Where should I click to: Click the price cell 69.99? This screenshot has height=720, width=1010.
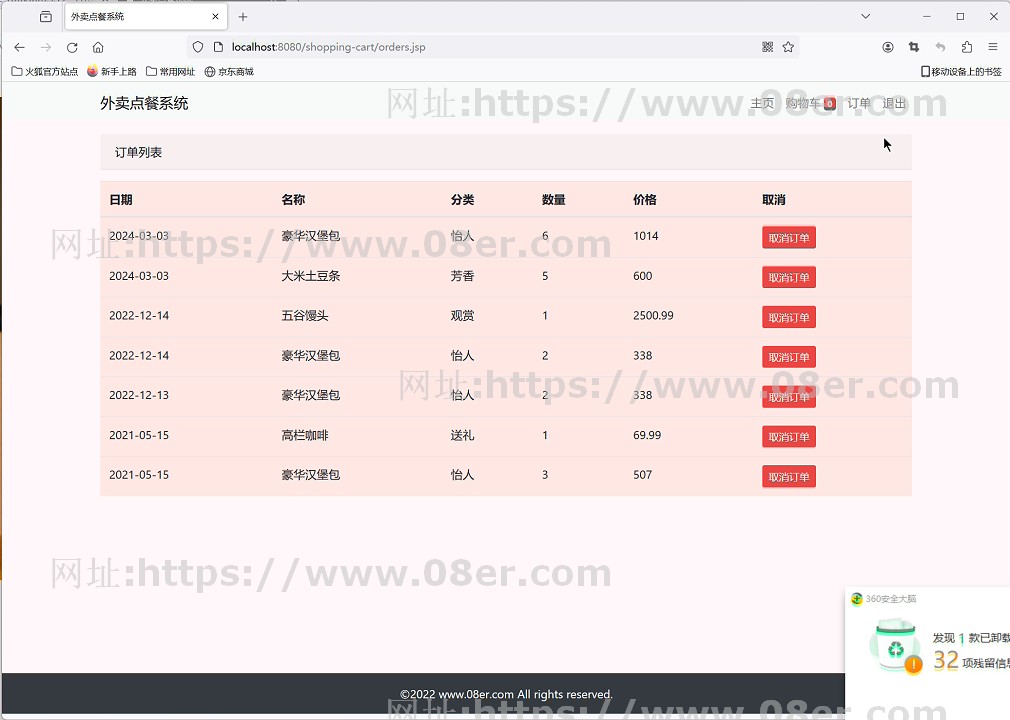pyautogui.click(x=647, y=435)
